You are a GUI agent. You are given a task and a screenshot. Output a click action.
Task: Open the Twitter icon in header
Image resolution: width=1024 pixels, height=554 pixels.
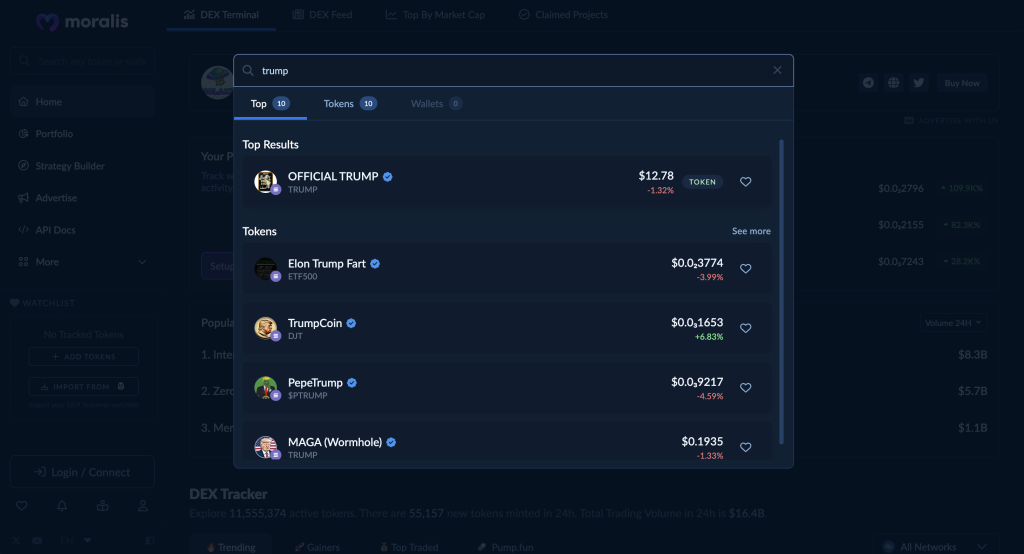(919, 83)
